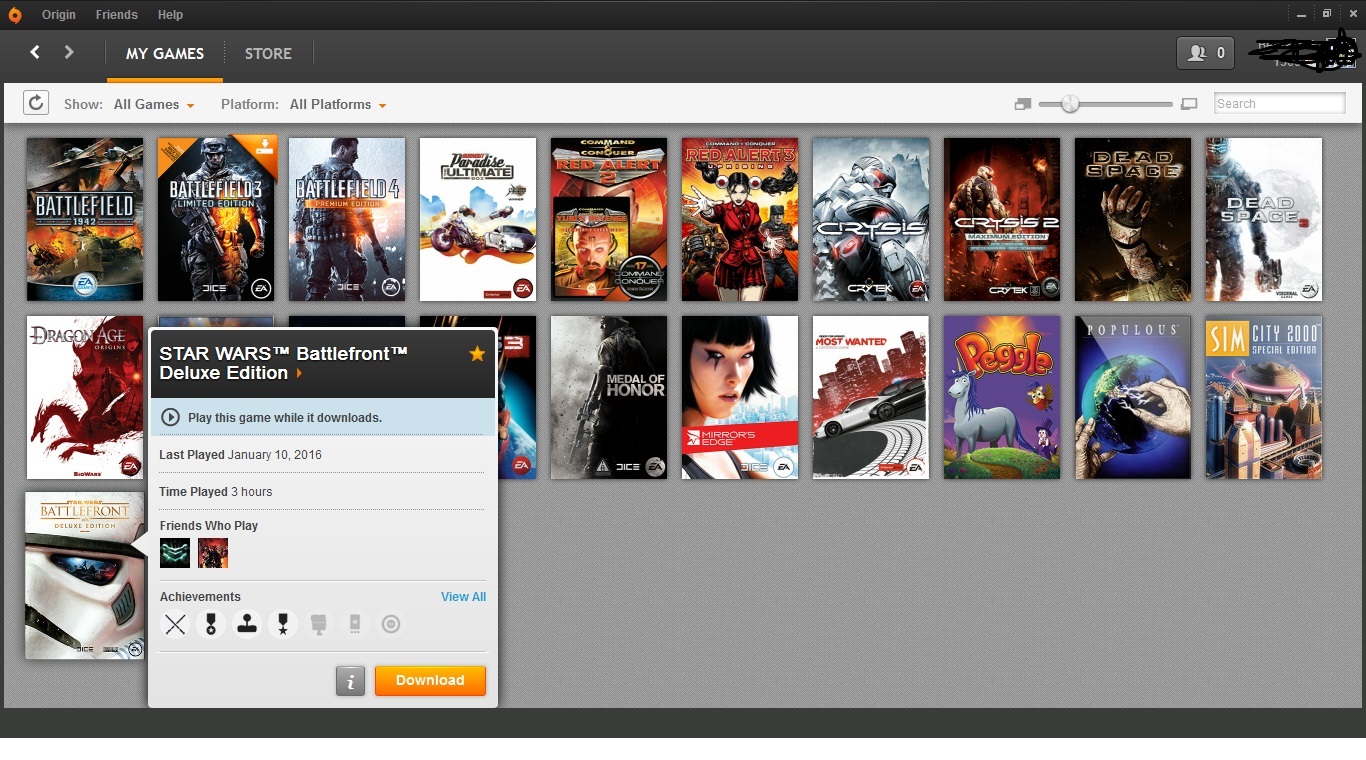Download Star Wars Battlefront
The image size is (1366, 760).
point(430,681)
